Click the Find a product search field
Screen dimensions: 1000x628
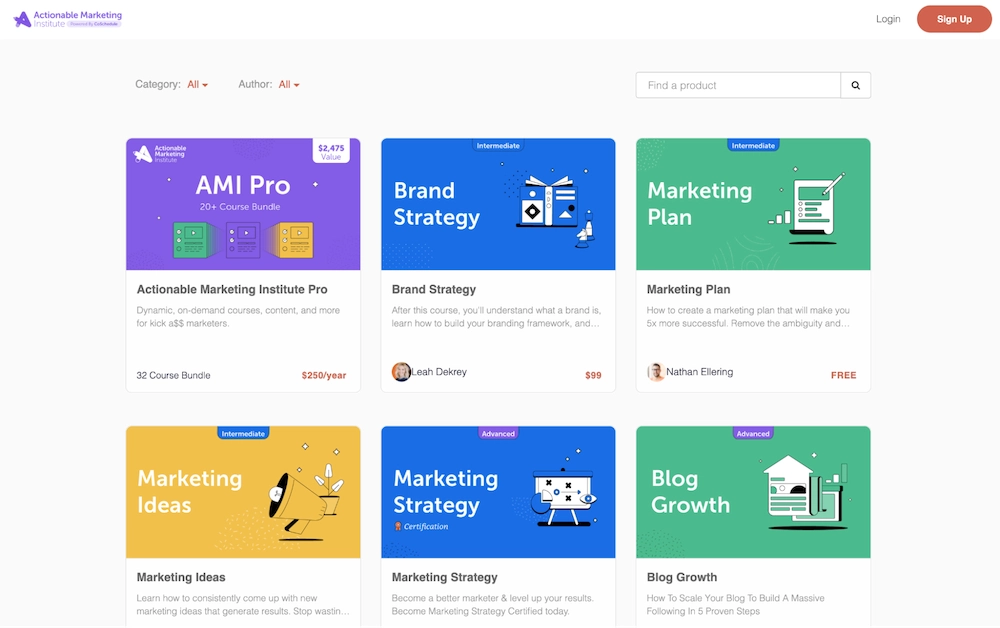tap(738, 85)
